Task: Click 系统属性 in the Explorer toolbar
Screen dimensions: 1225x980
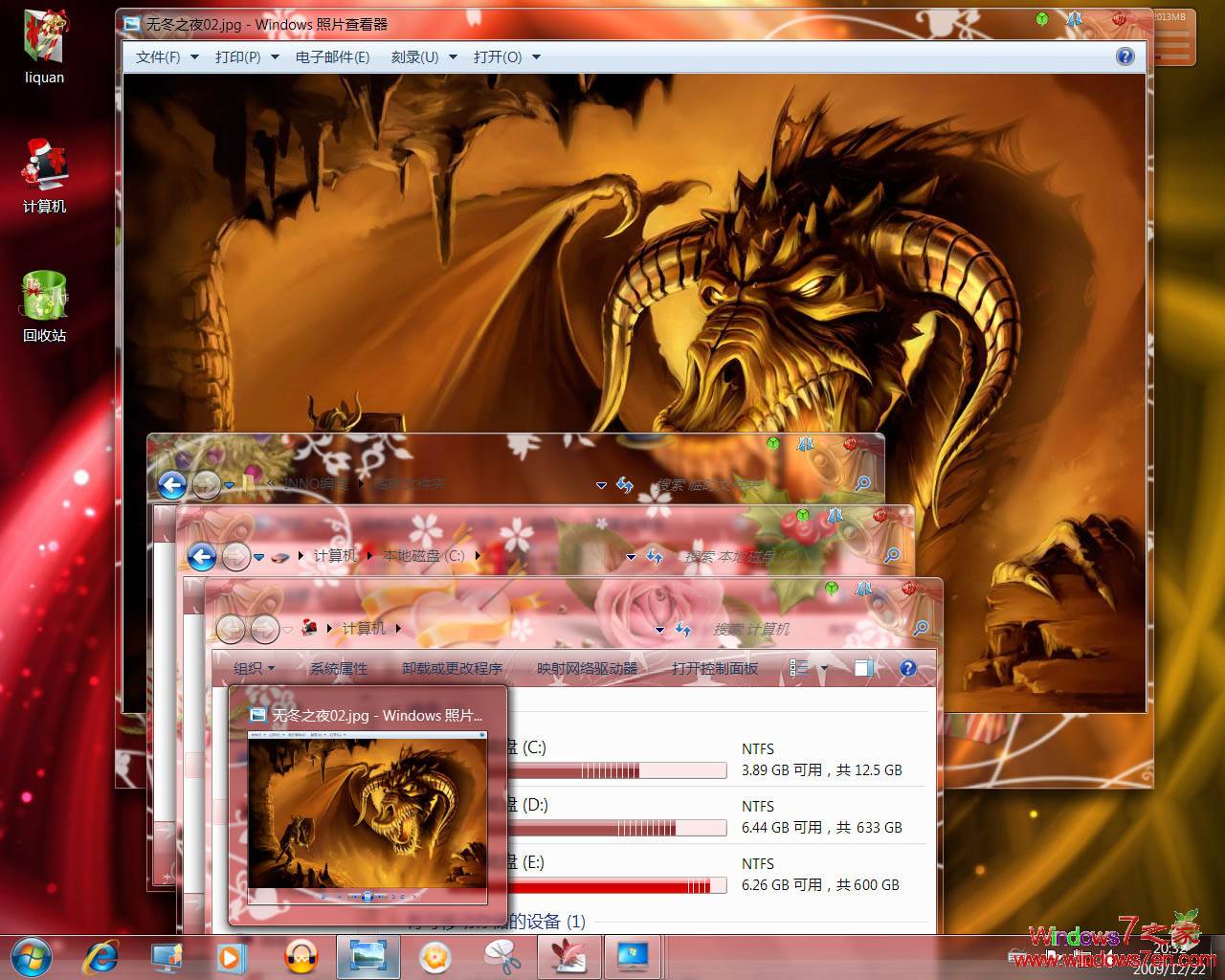Action: [337, 668]
